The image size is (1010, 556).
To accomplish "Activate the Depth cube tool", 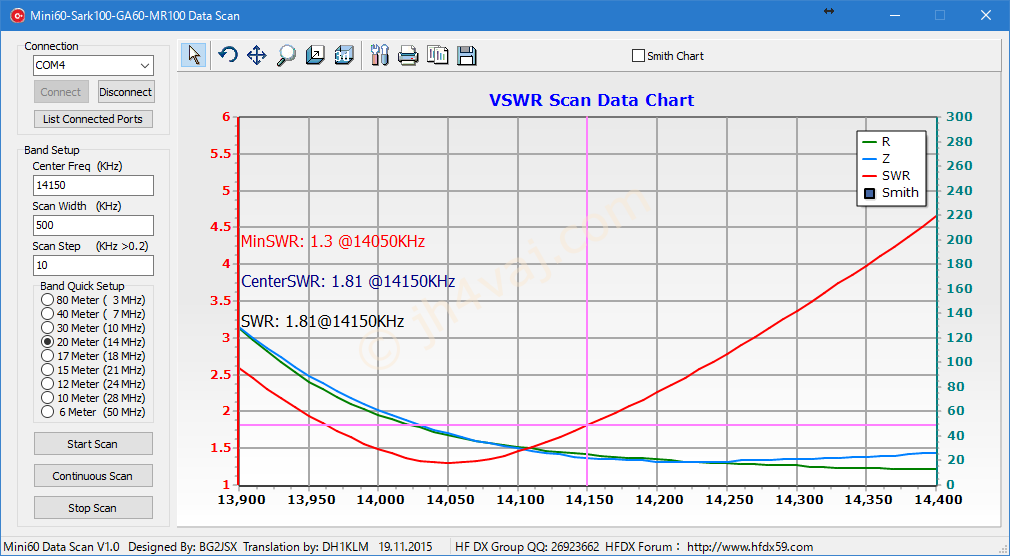I will pyautogui.click(x=315, y=55).
